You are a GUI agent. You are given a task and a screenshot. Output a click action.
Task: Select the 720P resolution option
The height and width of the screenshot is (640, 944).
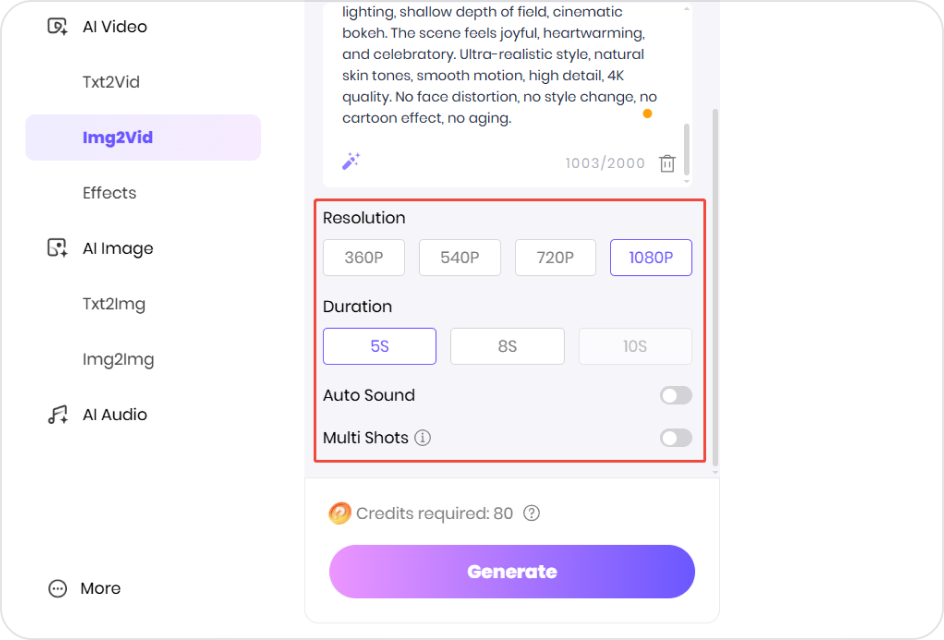(555, 257)
